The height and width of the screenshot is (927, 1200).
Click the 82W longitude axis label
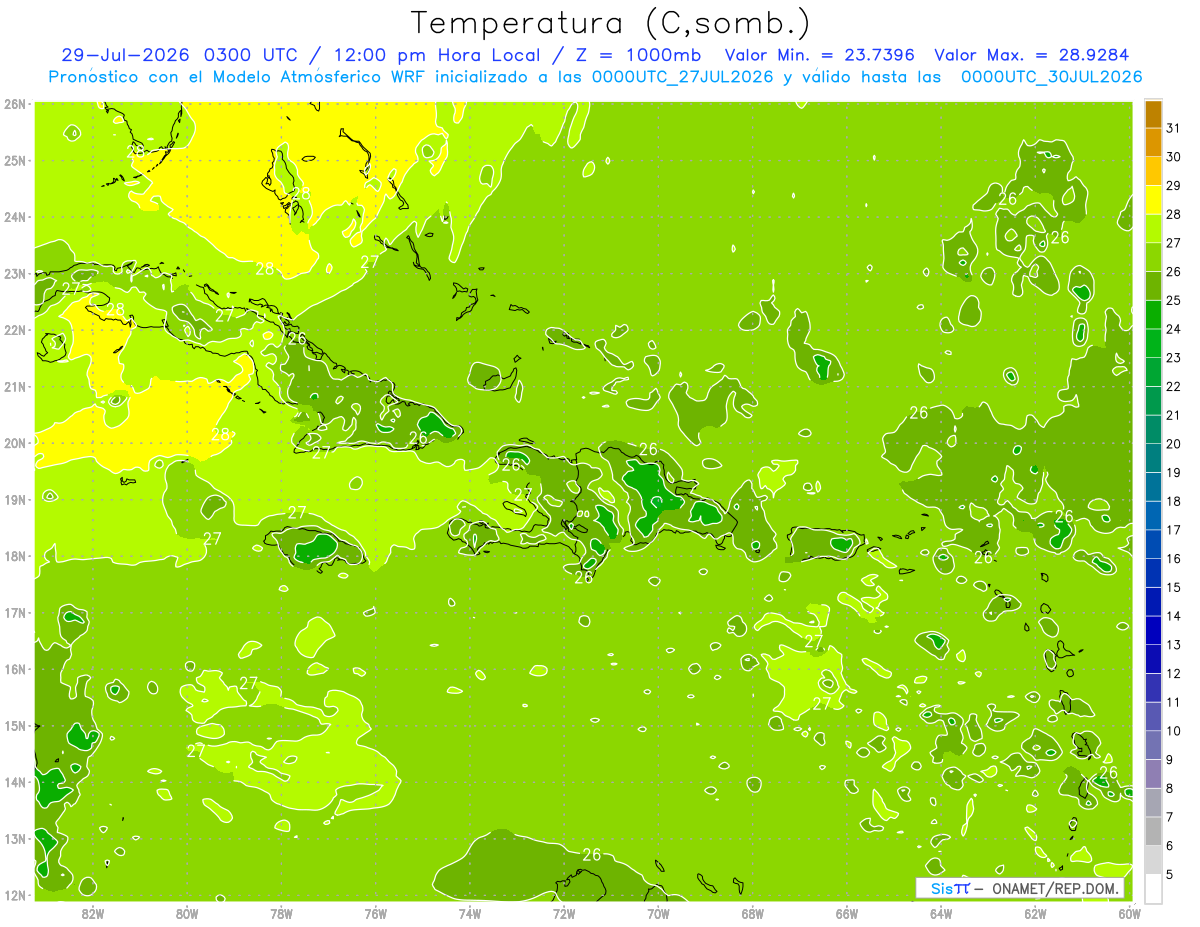pyautogui.click(x=93, y=913)
